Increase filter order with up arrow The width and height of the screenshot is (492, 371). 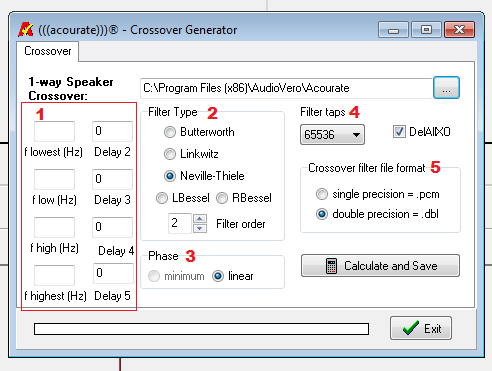point(200,219)
